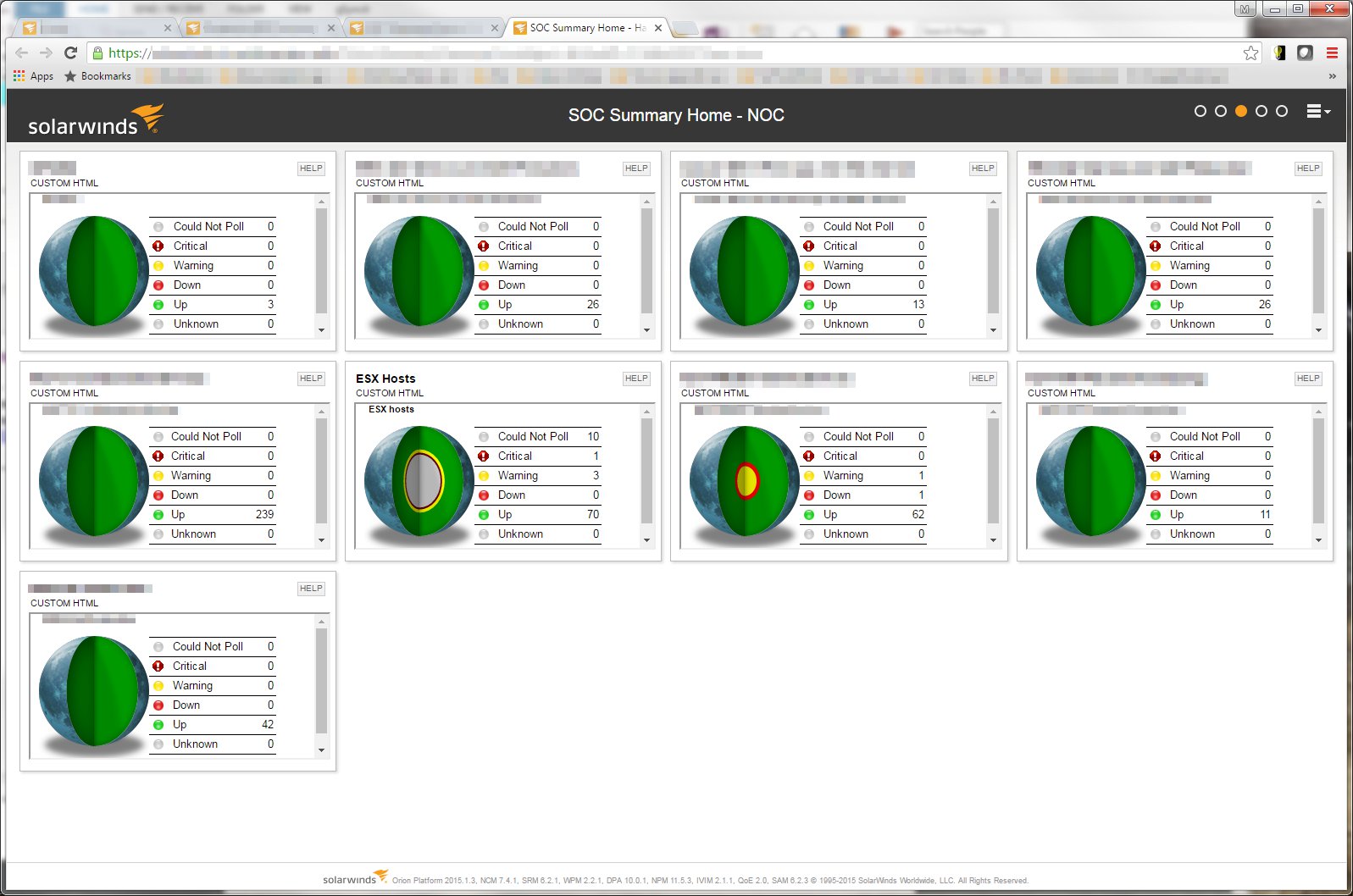Viewport: 1353px width, 896px height.
Task: Switch to the second browser tab
Action: click(261, 28)
